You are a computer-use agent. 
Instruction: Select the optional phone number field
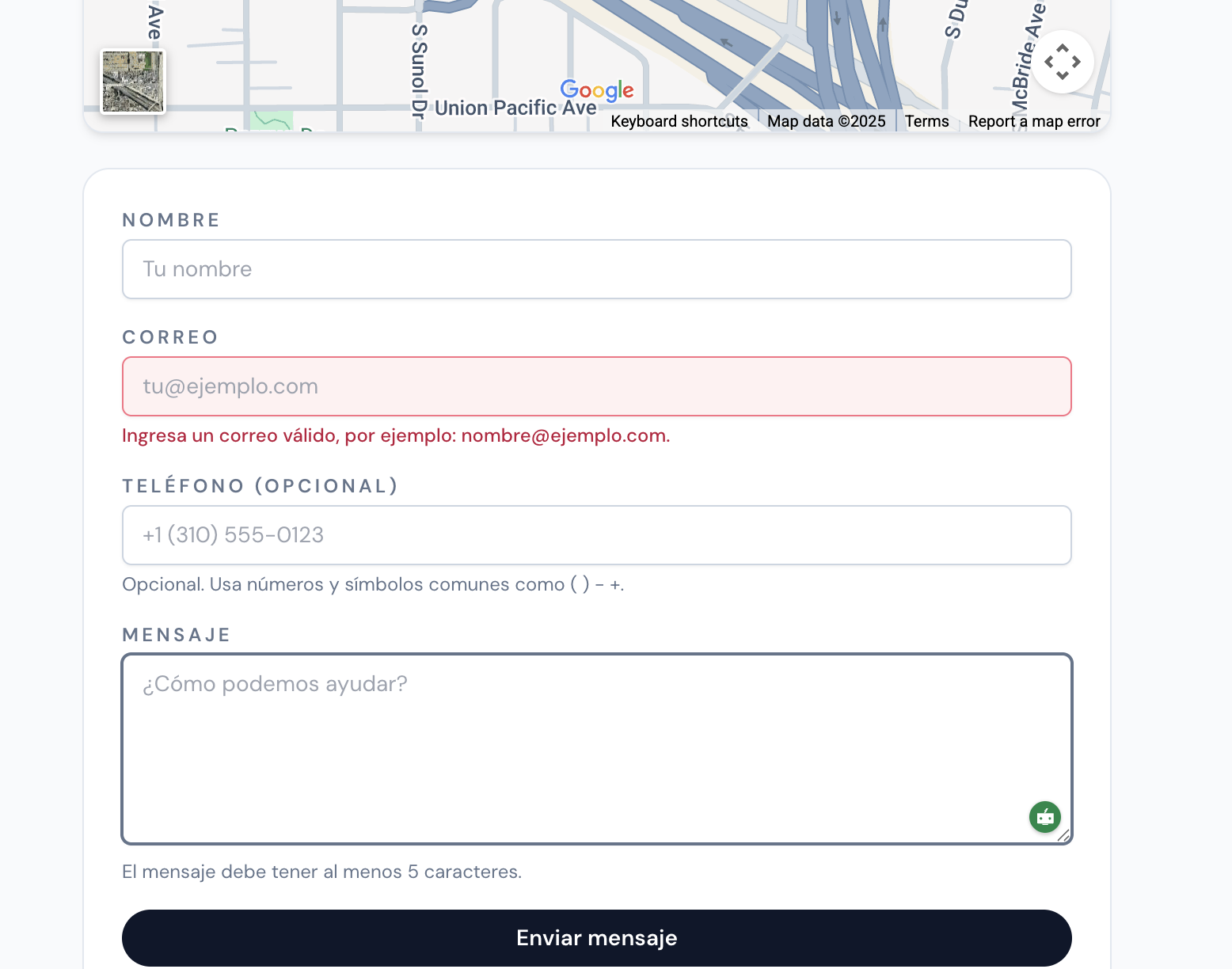click(596, 535)
